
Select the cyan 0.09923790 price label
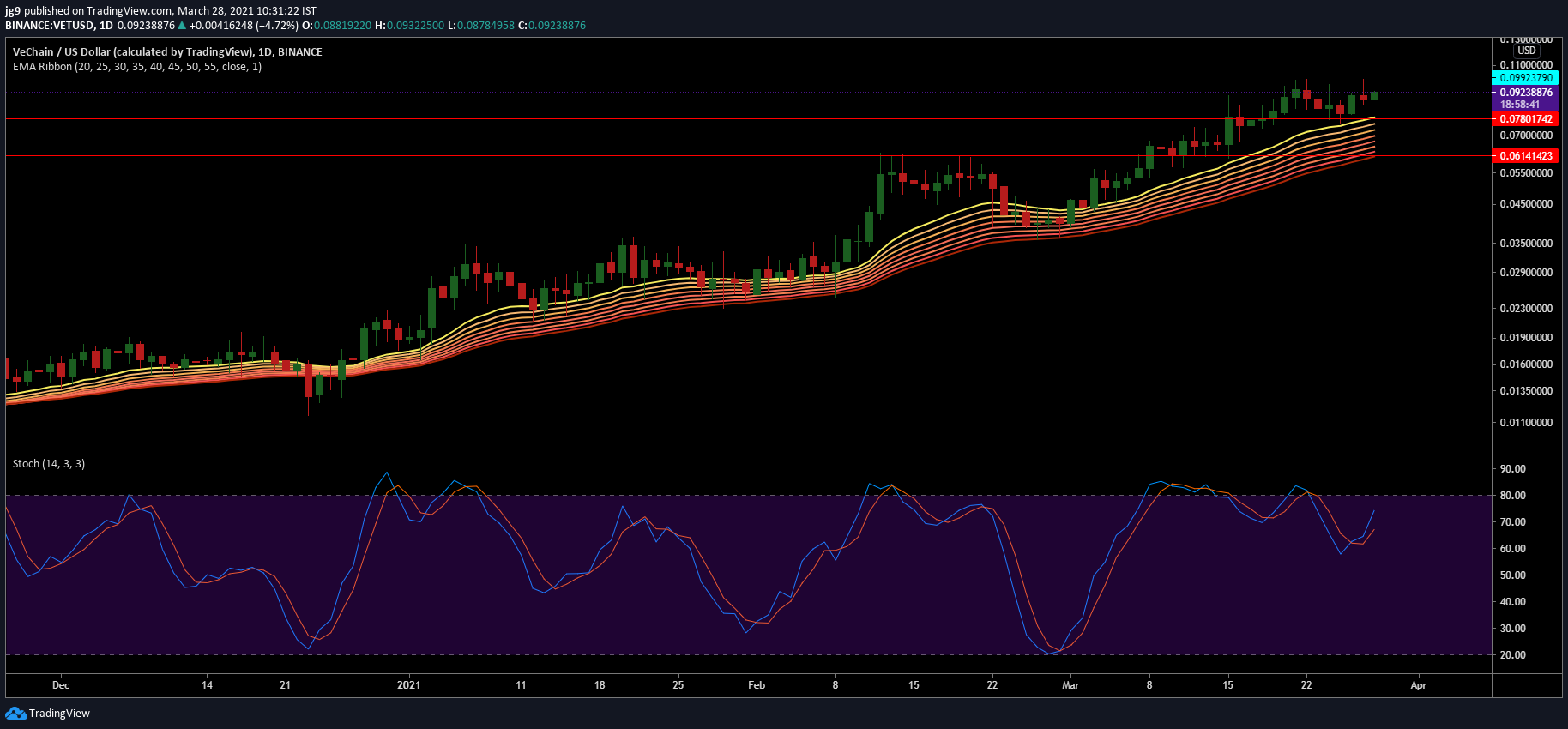[1525, 77]
